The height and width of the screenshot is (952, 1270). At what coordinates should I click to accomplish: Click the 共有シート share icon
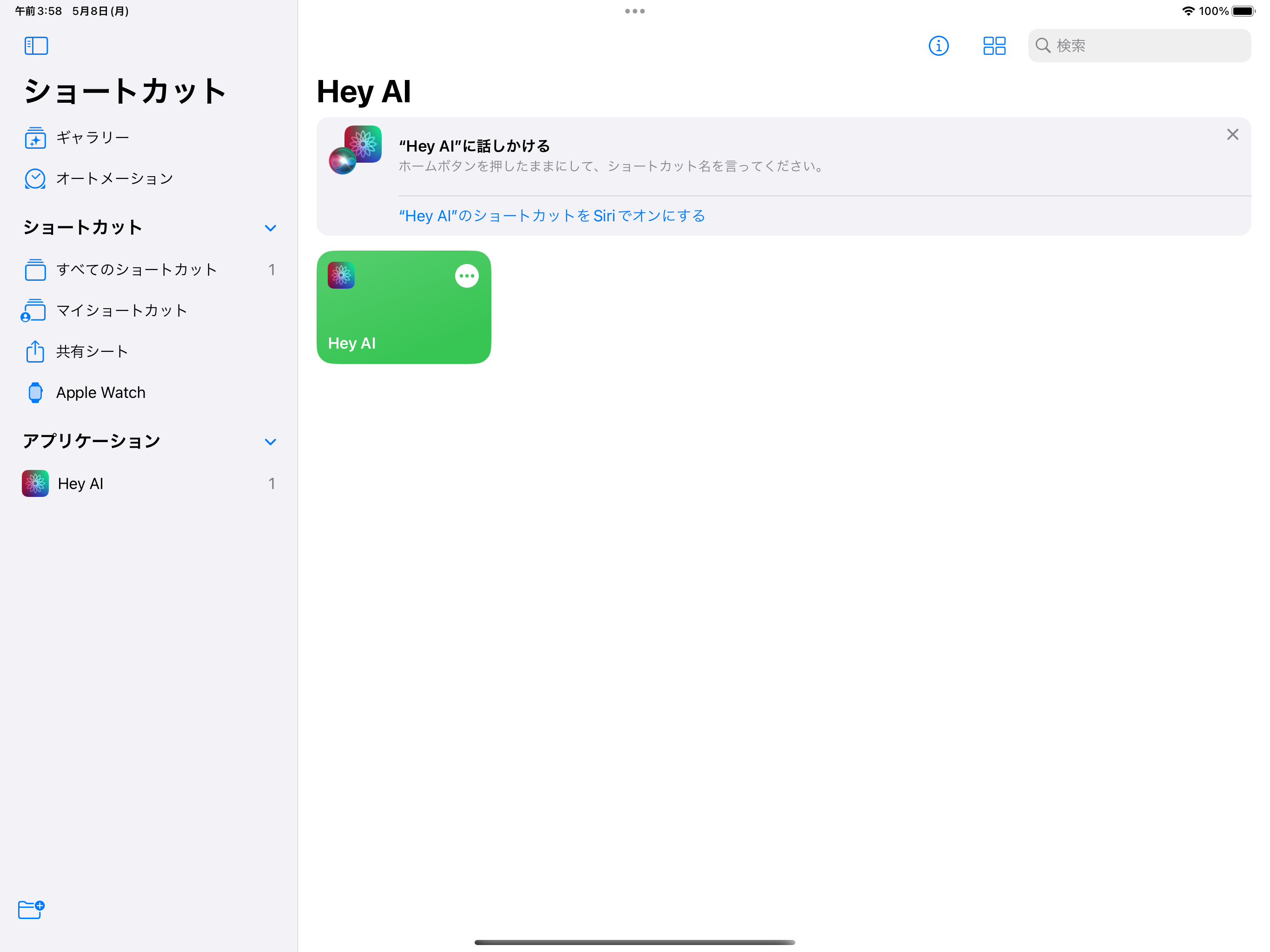coord(35,351)
